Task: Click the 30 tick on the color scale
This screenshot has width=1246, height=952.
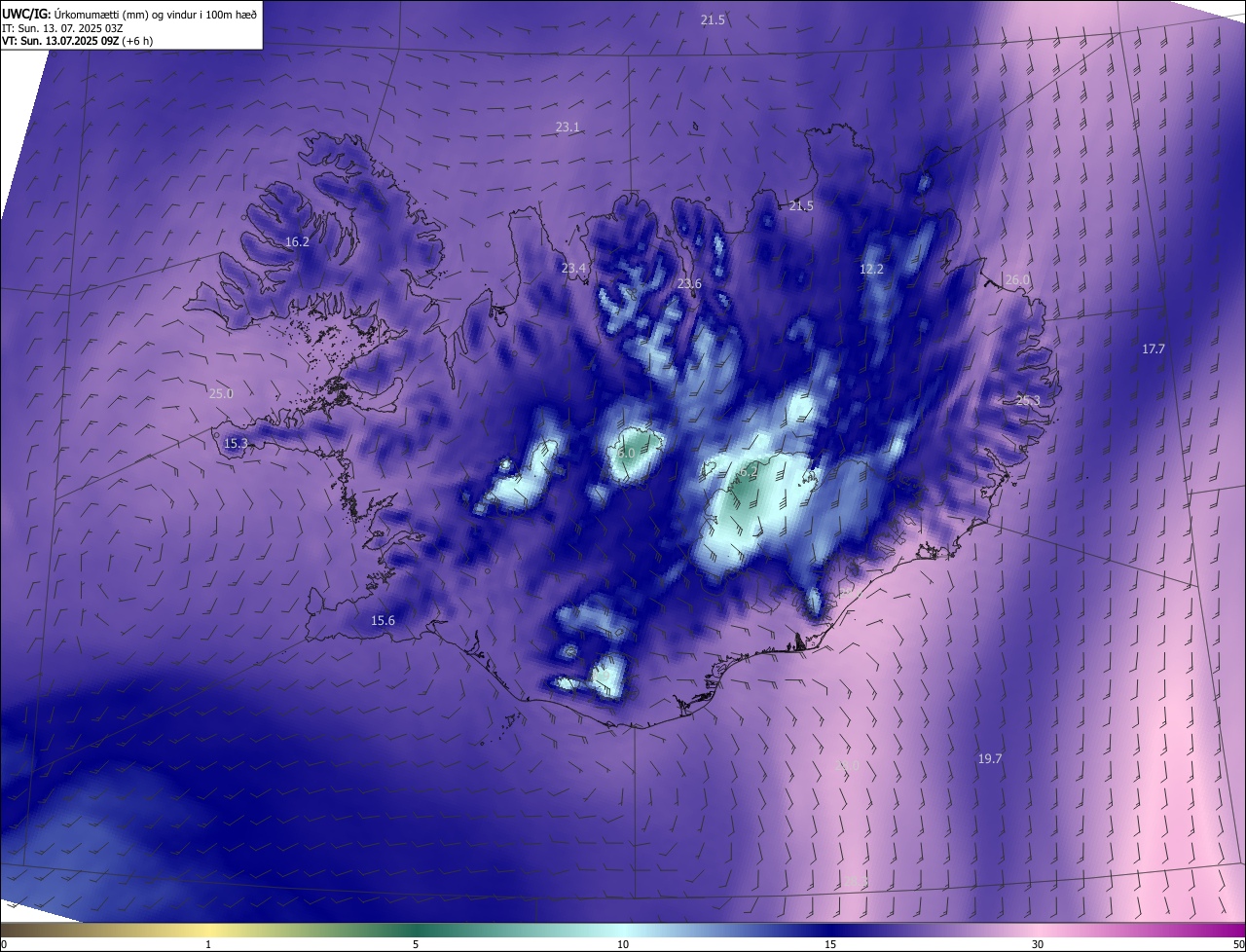Action: [1038, 944]
